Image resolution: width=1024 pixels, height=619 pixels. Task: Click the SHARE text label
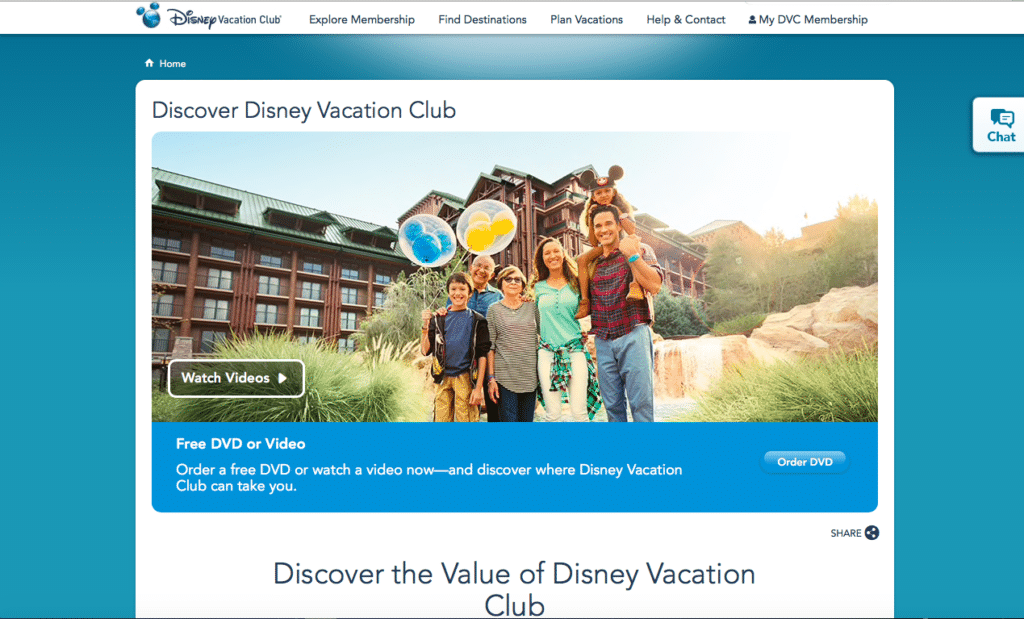click(846, 533)
